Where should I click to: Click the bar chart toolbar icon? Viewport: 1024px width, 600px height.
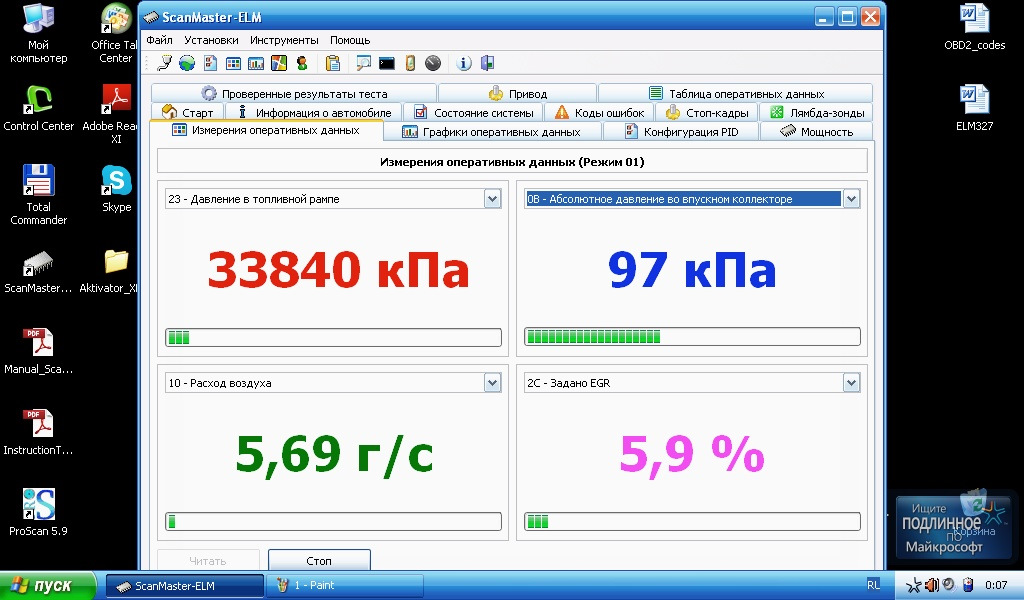pyautogui.click(x=256, y=63)
